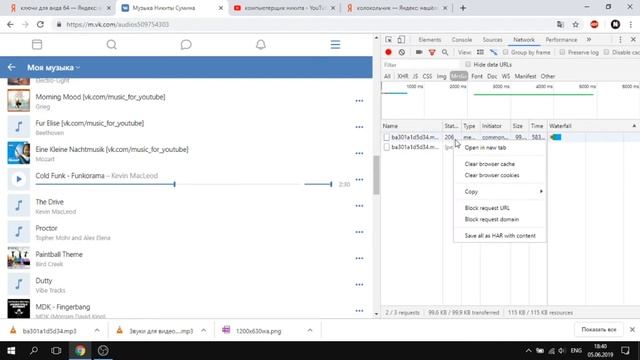
Task: Select Clear browser cookies menu entry
Action: click(x=492, y=176)
